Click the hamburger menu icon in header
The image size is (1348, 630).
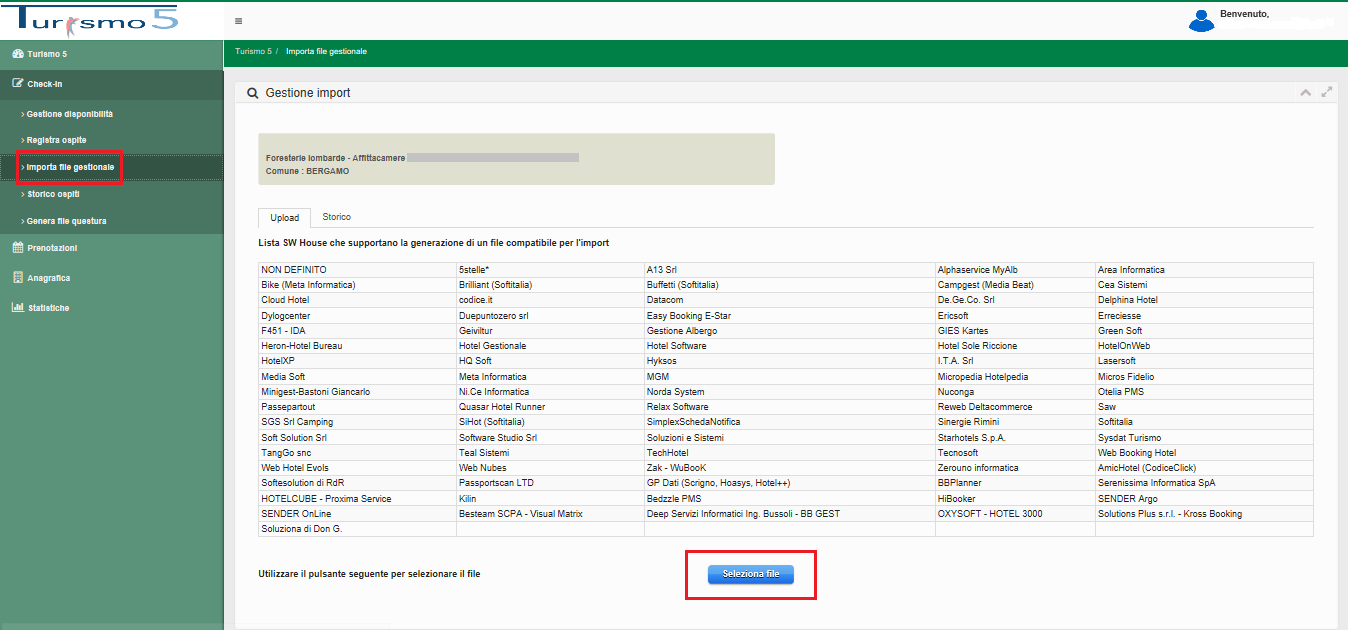click(238, 21)
